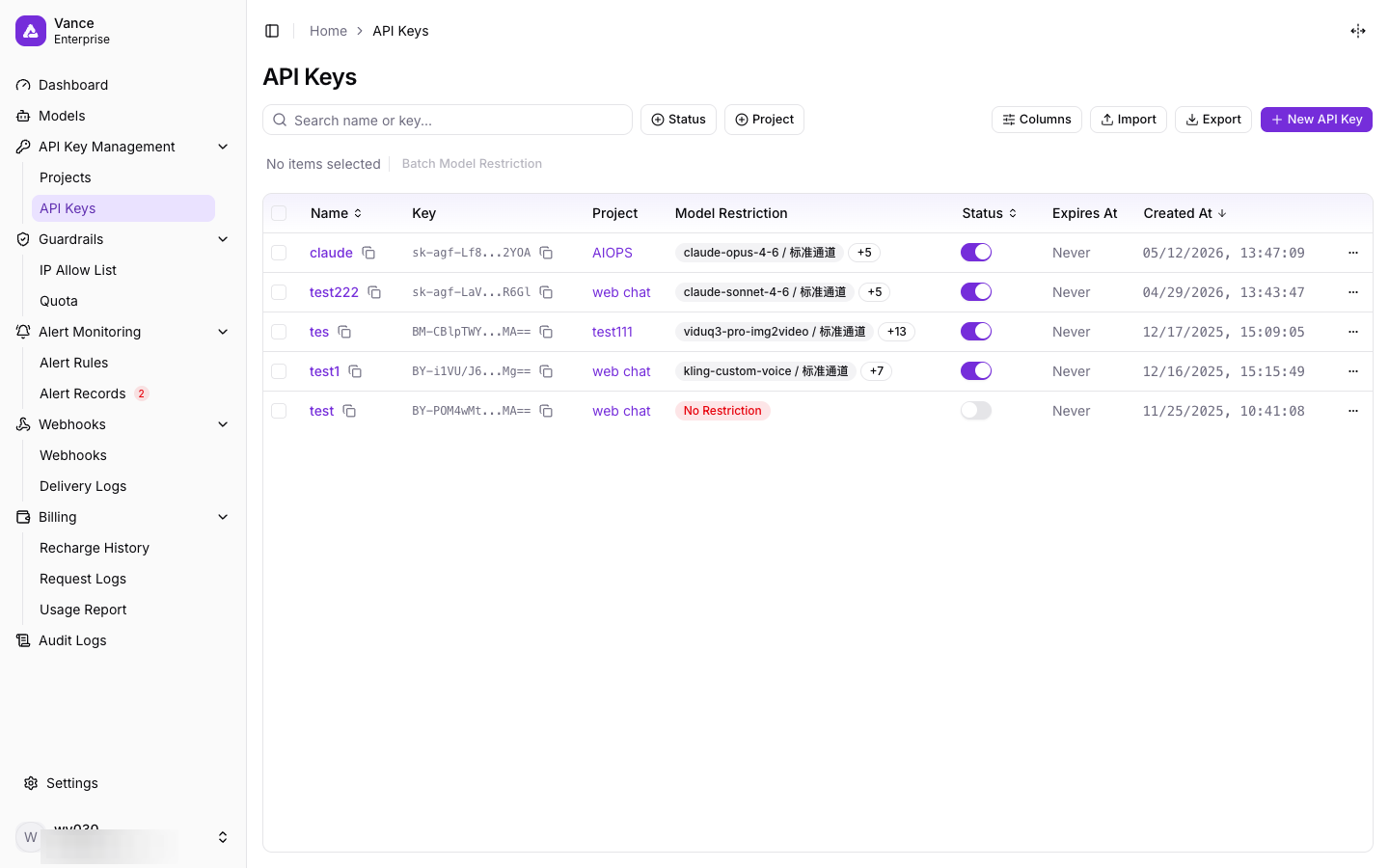Screen dimensions: 1389x868
Task: Click the Settings gear icon
Action: pyautogui.click(x=31, y=783)
